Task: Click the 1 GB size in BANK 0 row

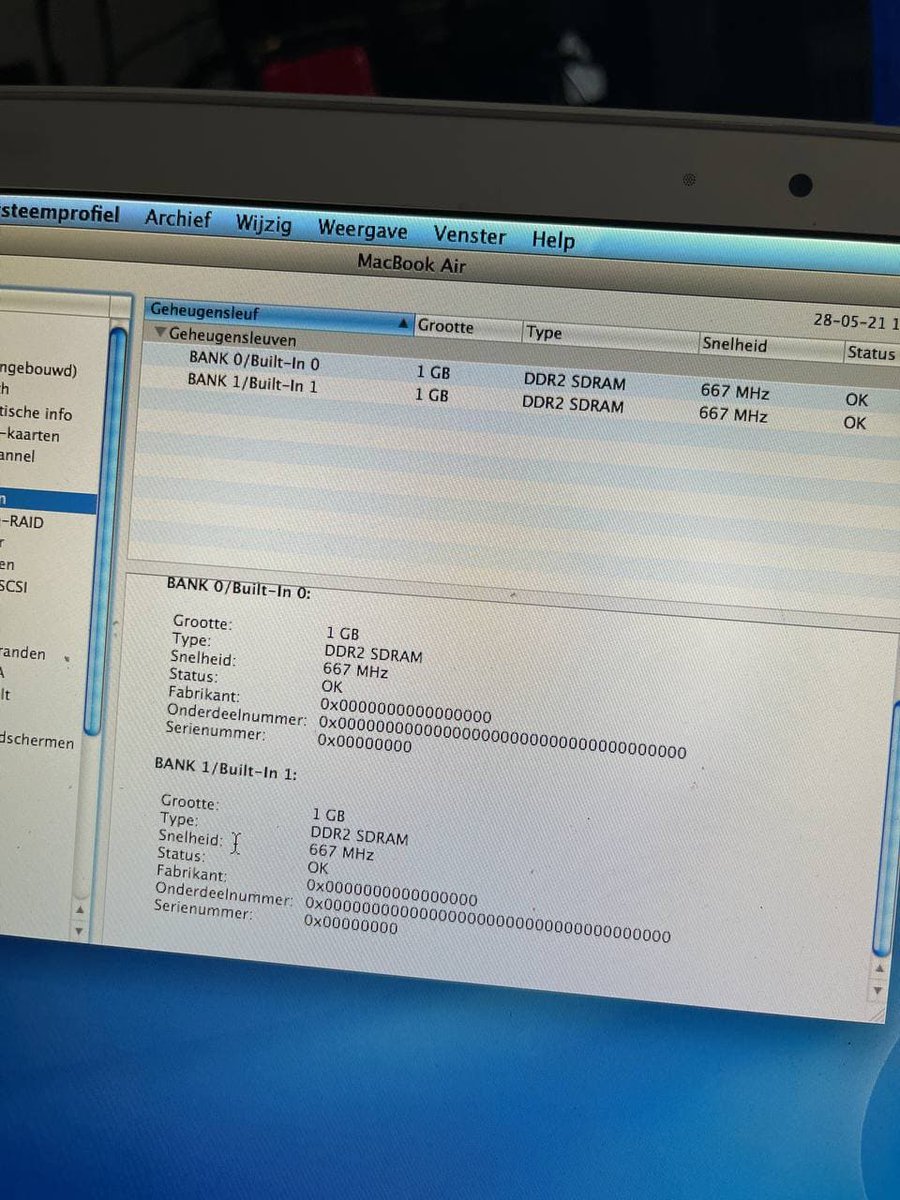Action: coord(433,372)
